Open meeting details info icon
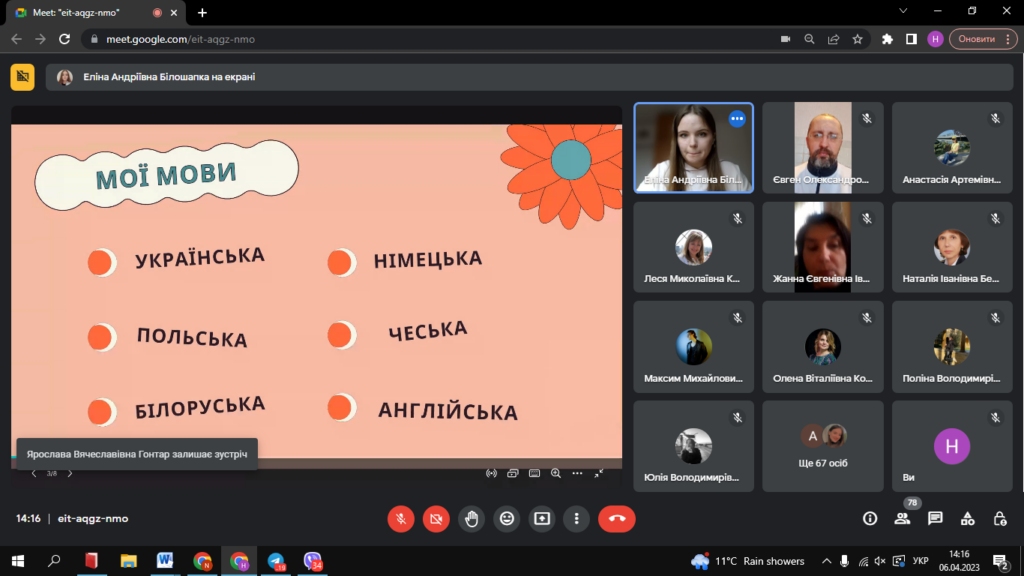This screenshot has width=1024, height=576. point(870,518)
